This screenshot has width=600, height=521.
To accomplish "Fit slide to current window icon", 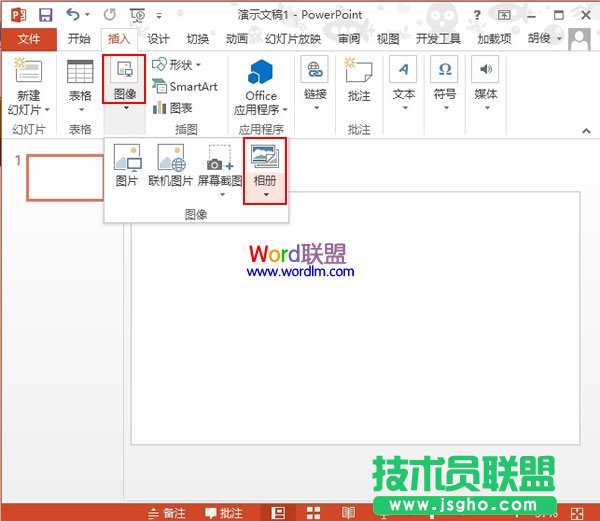I will [577, 513].
